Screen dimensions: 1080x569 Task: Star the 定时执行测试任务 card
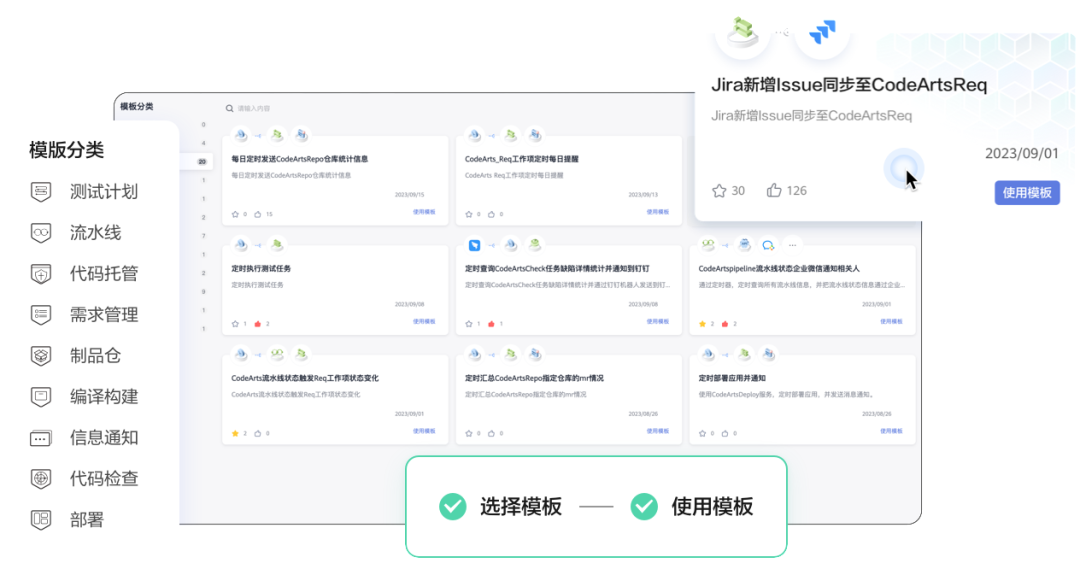click(x=236, y=324)
